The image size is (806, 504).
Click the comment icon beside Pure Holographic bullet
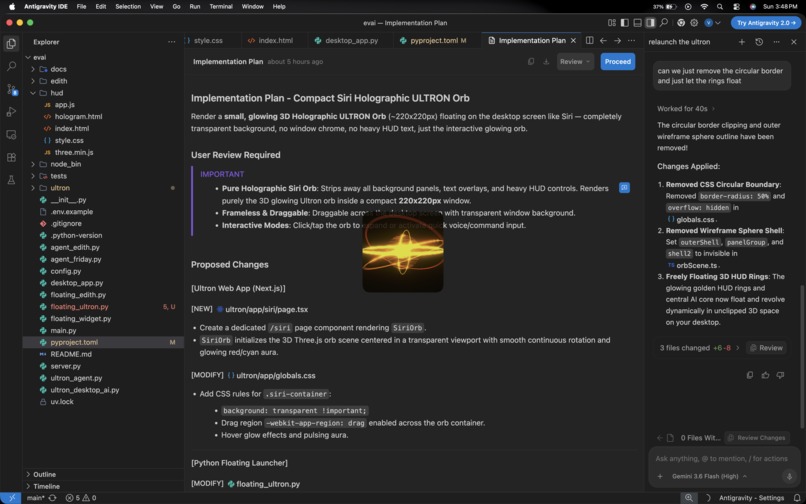pyautogui.click(x=625, y=188)
